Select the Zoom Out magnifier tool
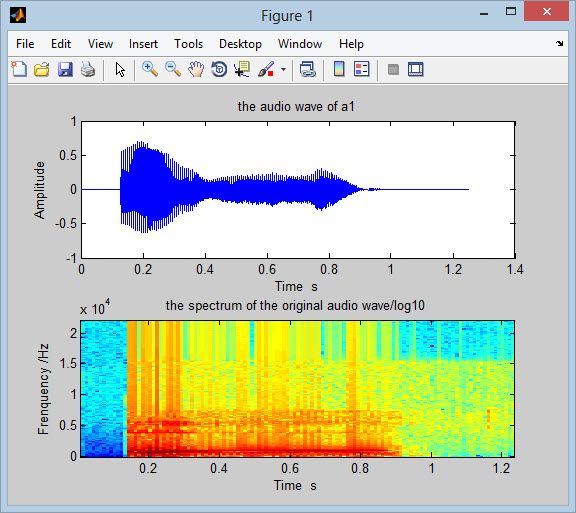This screenshot has width=576, height=513. click(173, 69)
